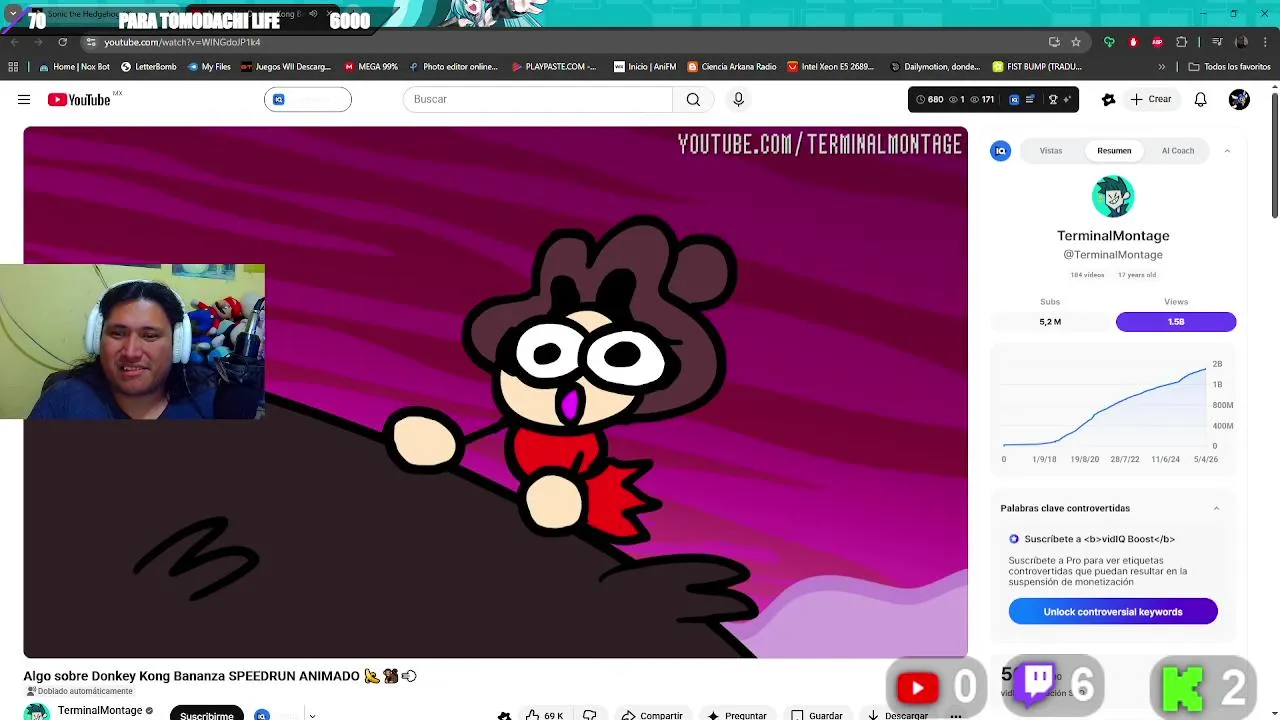Click the Chrome tab search dropdown arrow
This screenshot has width=1280, height=720.
pos(13,14)
